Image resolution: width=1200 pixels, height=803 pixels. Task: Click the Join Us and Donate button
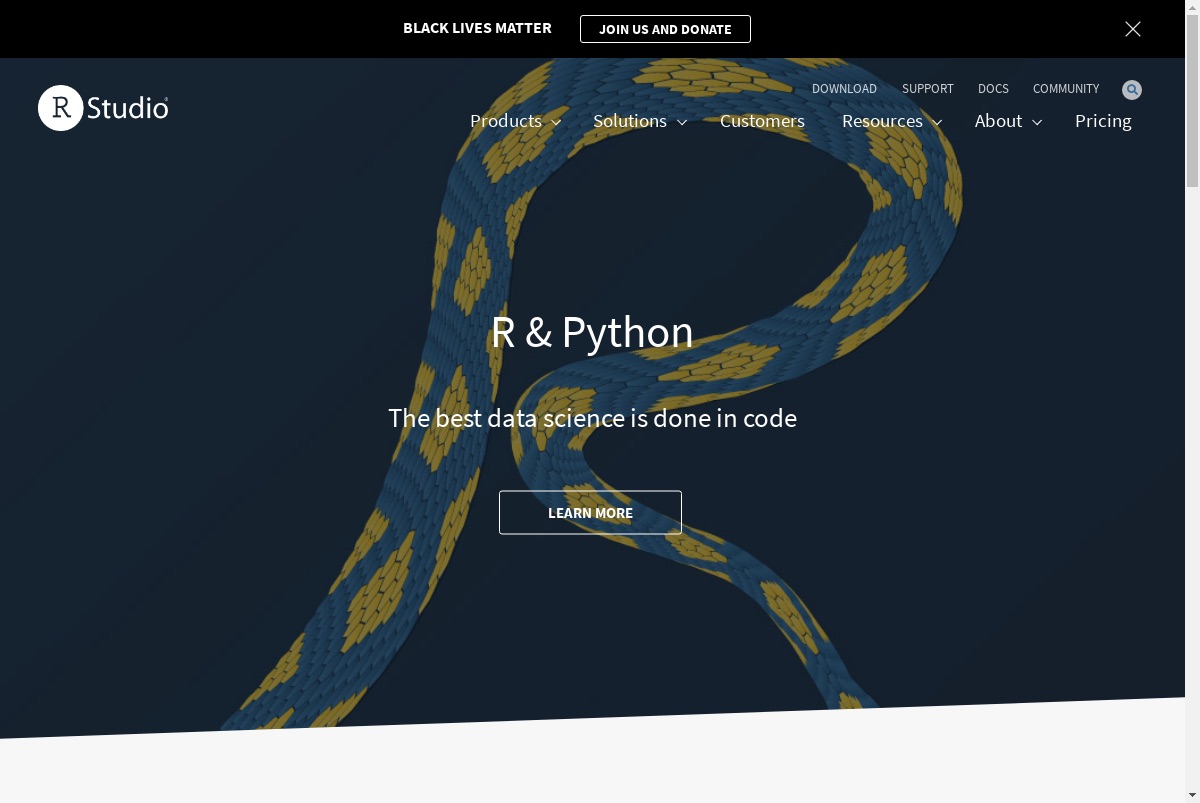(665, 29)
